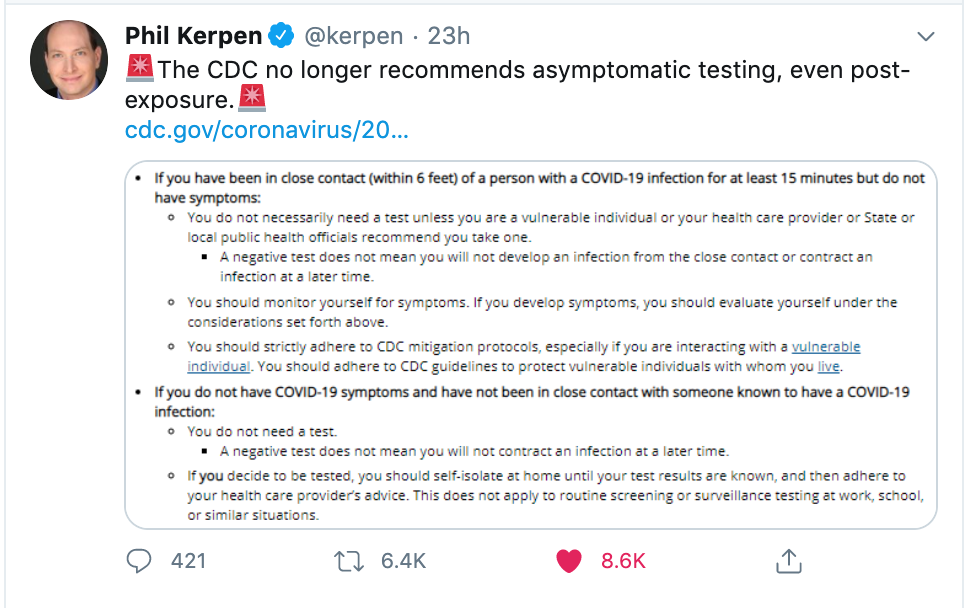Click the 8.6K likes count

[x=623, y=561]
